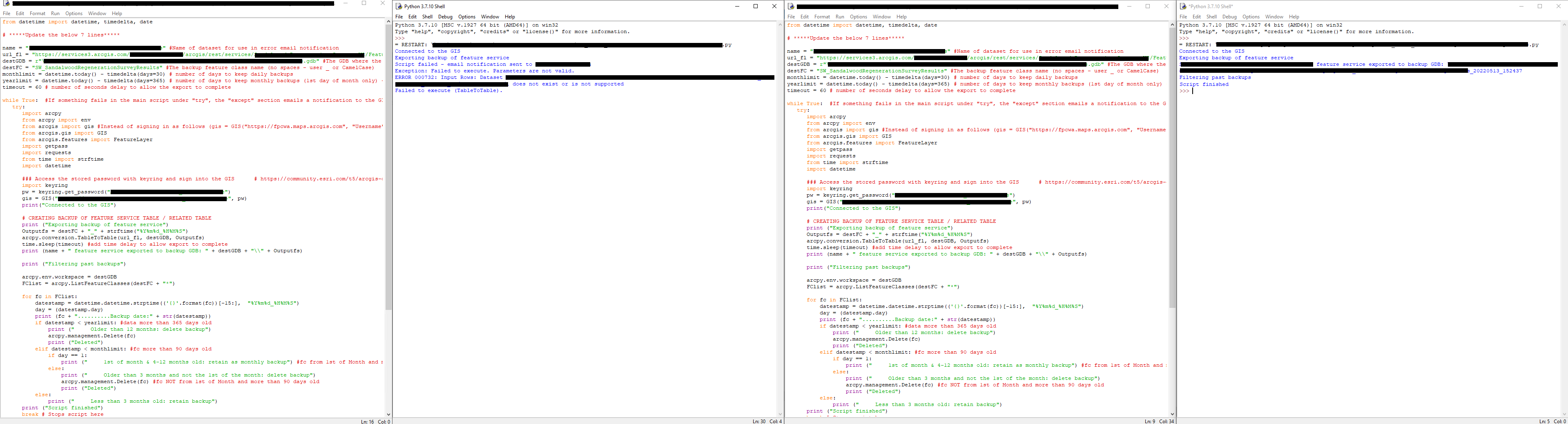
Task: Click the vertical scrollbar thumb in the leftmost editor
Action: point(388,168)
